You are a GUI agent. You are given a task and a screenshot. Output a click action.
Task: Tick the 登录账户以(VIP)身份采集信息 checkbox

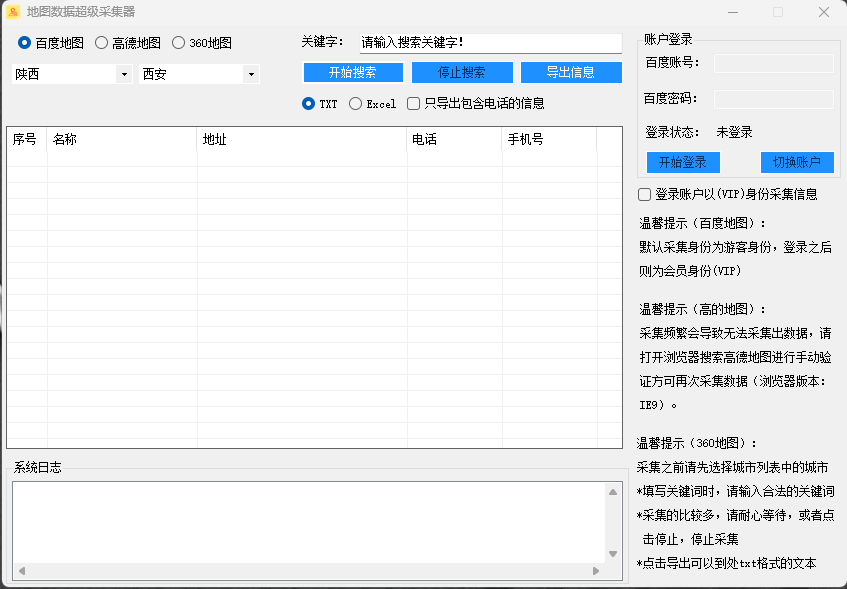[x=645, y=194]
